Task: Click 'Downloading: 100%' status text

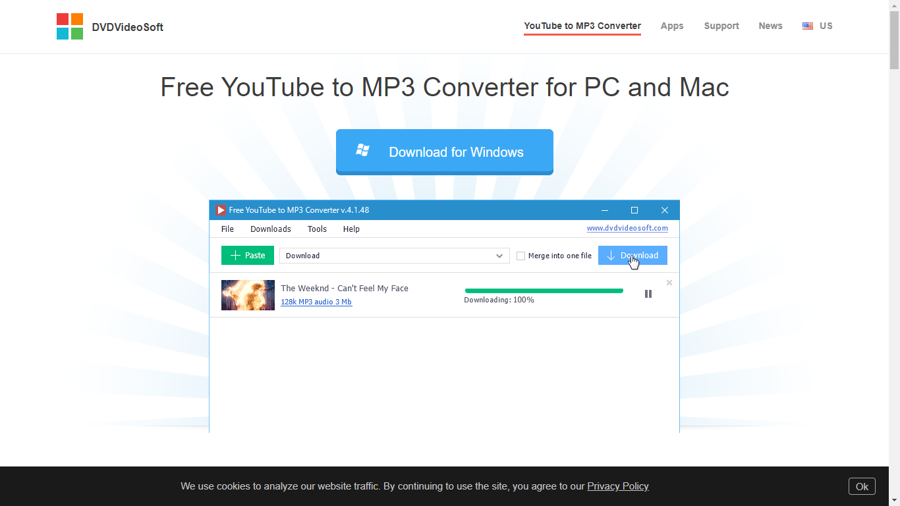Action: 499,300
